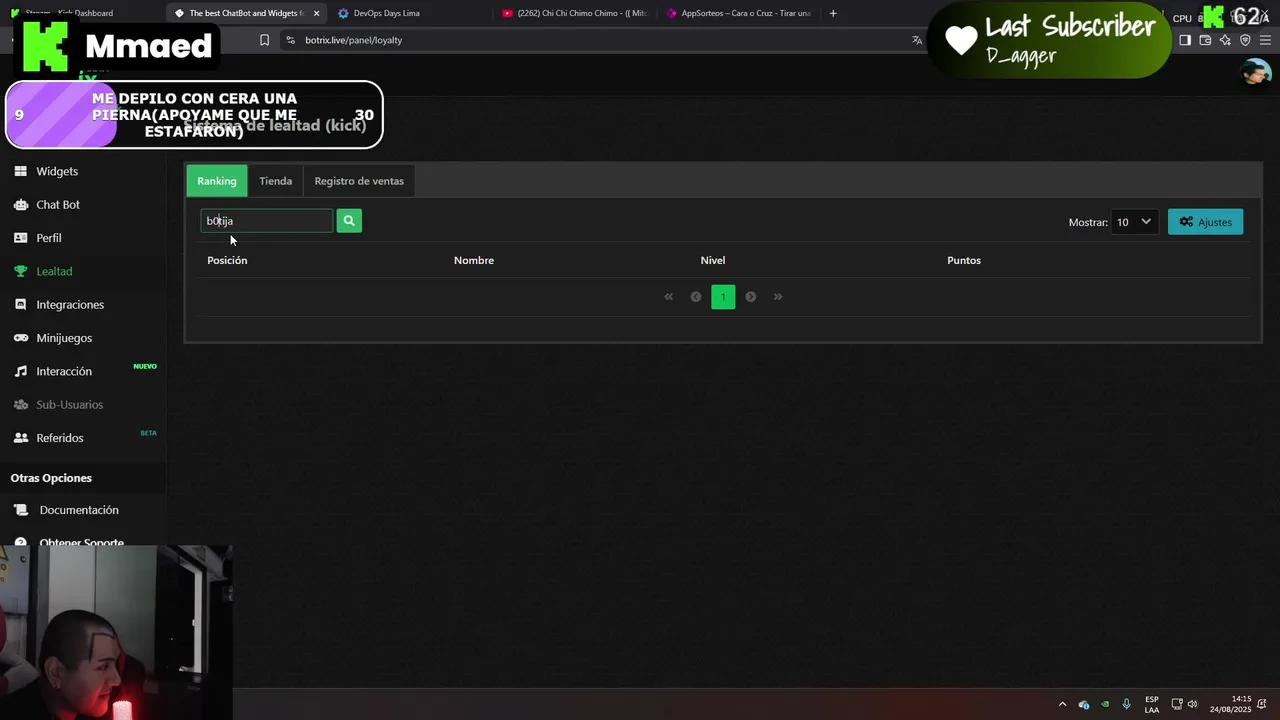The height and width of the screenshot is (720, 1280).
Task: Click the green search button
Action: [x=349, y=221]
